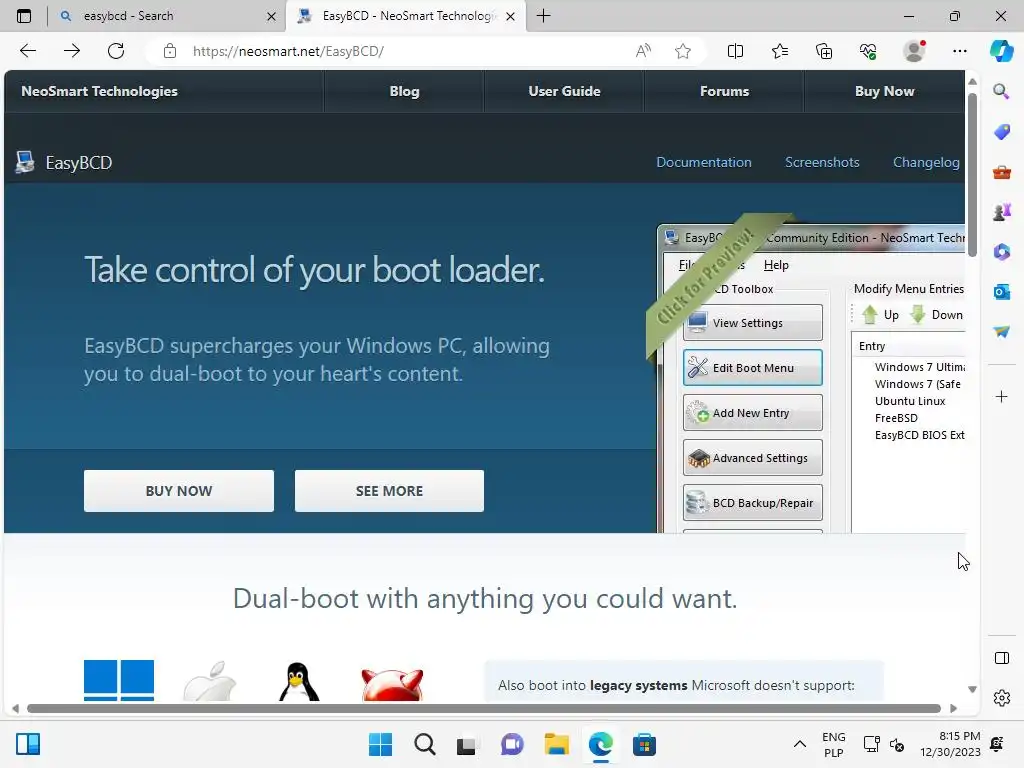Click the Windows logo image
The height and width of the screenshot is (768, 1024).
[x=119, y=680]
